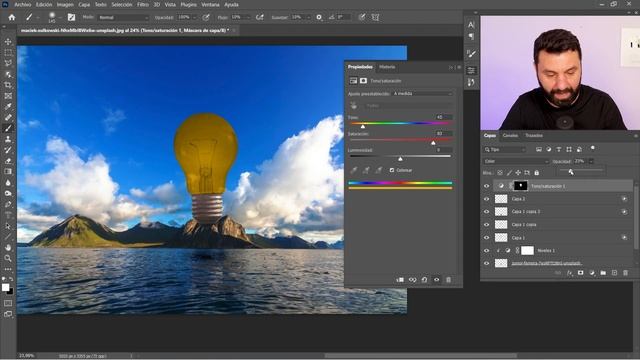This screenshot has height=360, width=640.
Task: Select the Zoom tool
Action: [x=8, y=258]
